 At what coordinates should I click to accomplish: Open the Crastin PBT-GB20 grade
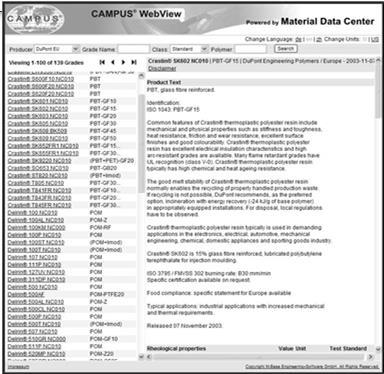(x=38, y=168)
